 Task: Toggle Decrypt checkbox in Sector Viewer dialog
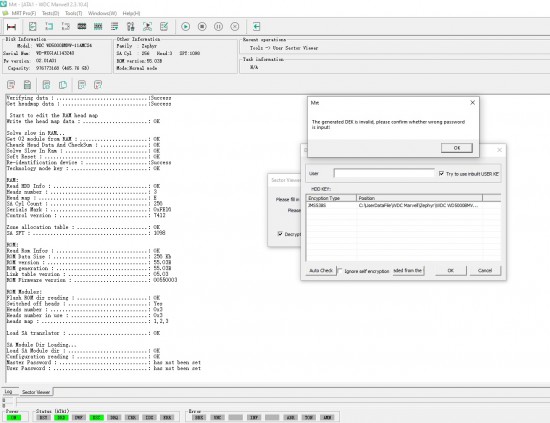coord(280,234)
